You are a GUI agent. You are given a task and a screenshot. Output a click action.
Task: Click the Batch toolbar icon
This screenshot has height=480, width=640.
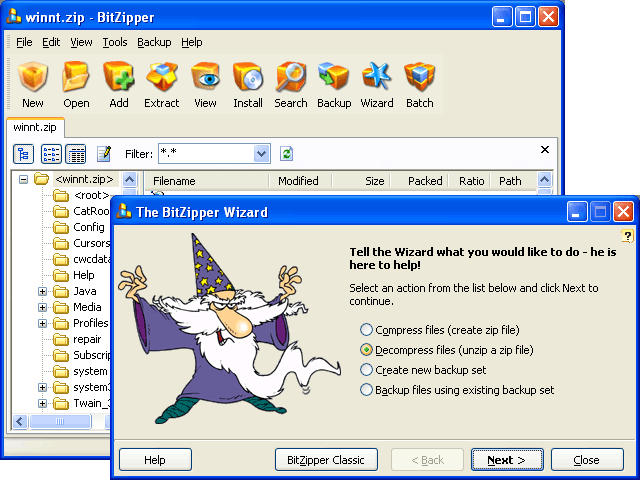click(420, 76)
